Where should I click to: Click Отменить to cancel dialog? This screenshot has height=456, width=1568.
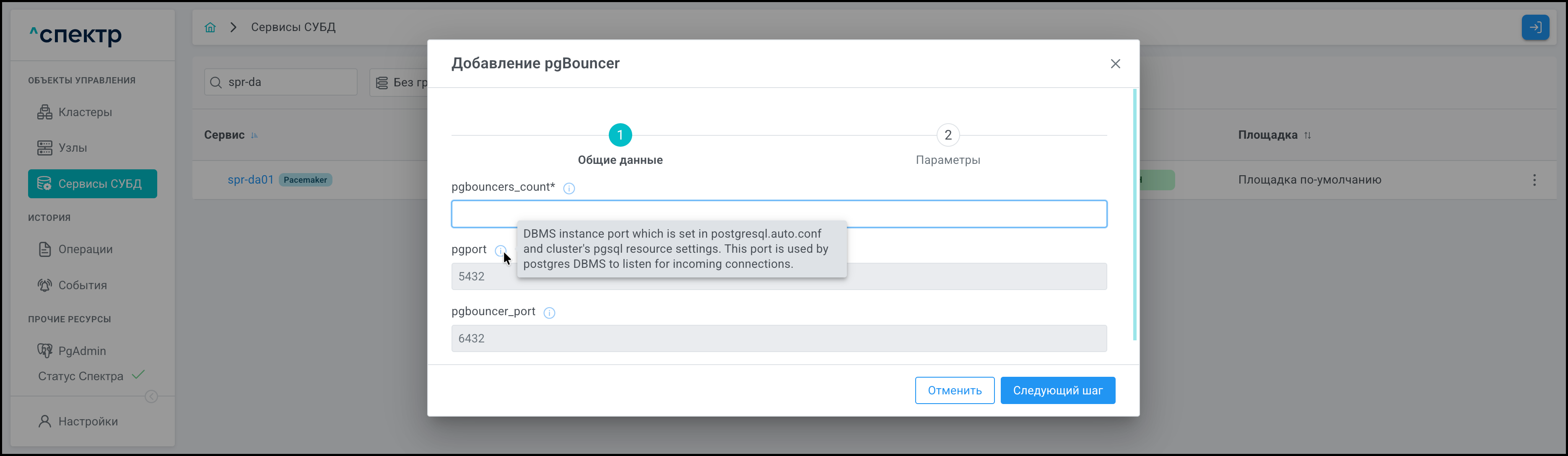pyautogui.click(x=954, y=390)
